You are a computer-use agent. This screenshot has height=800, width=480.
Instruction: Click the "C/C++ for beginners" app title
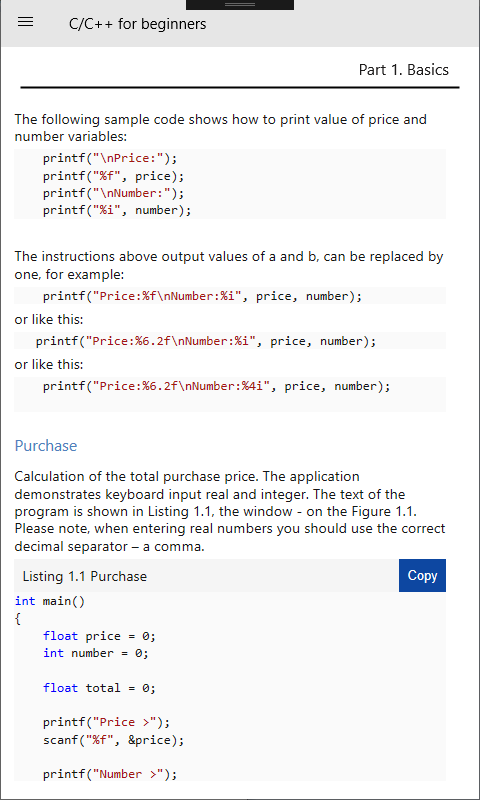tap(138, 24)
